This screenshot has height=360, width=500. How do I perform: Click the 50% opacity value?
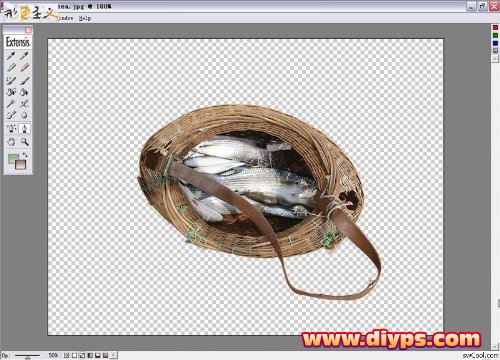point(53,355)
